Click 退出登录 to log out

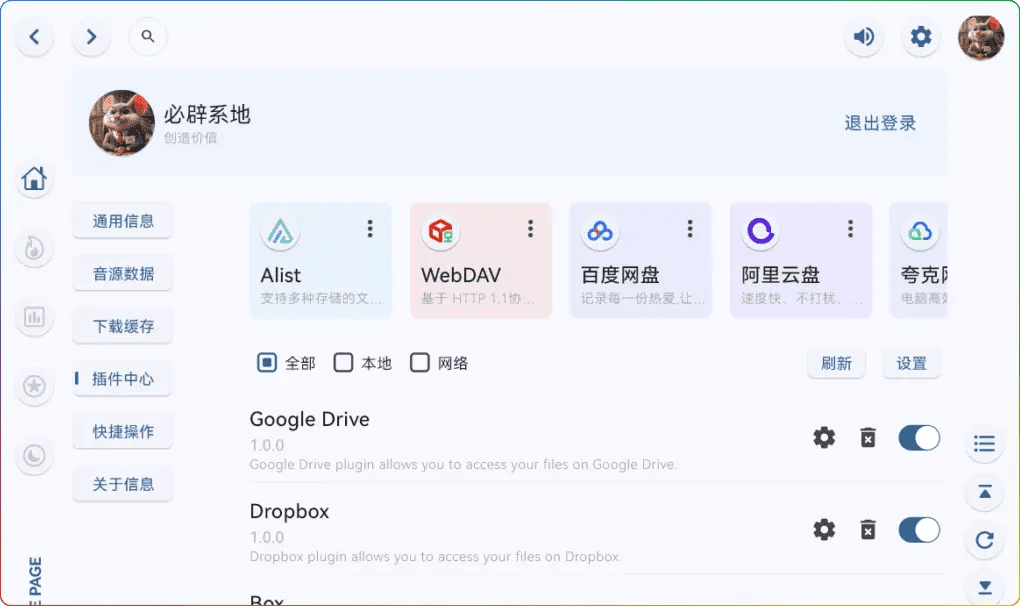(879, 122)
